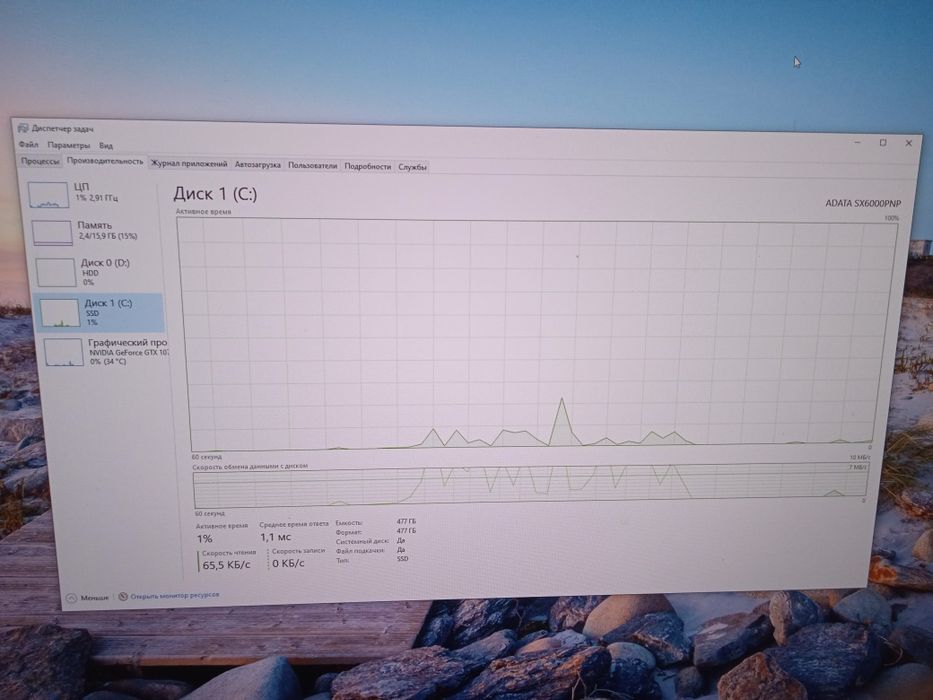
Task: Show the Службы tab
Action: (412, 167)
